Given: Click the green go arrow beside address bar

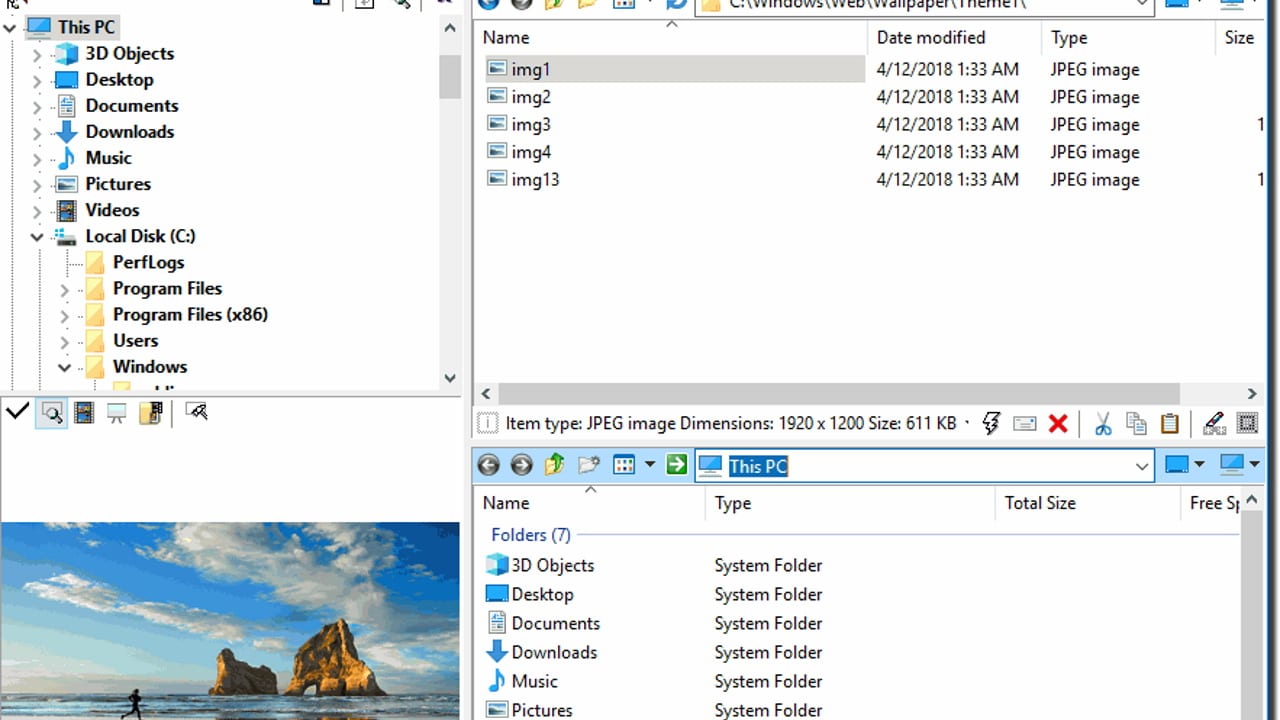Looking at the screenshot, I should [676, 464].
